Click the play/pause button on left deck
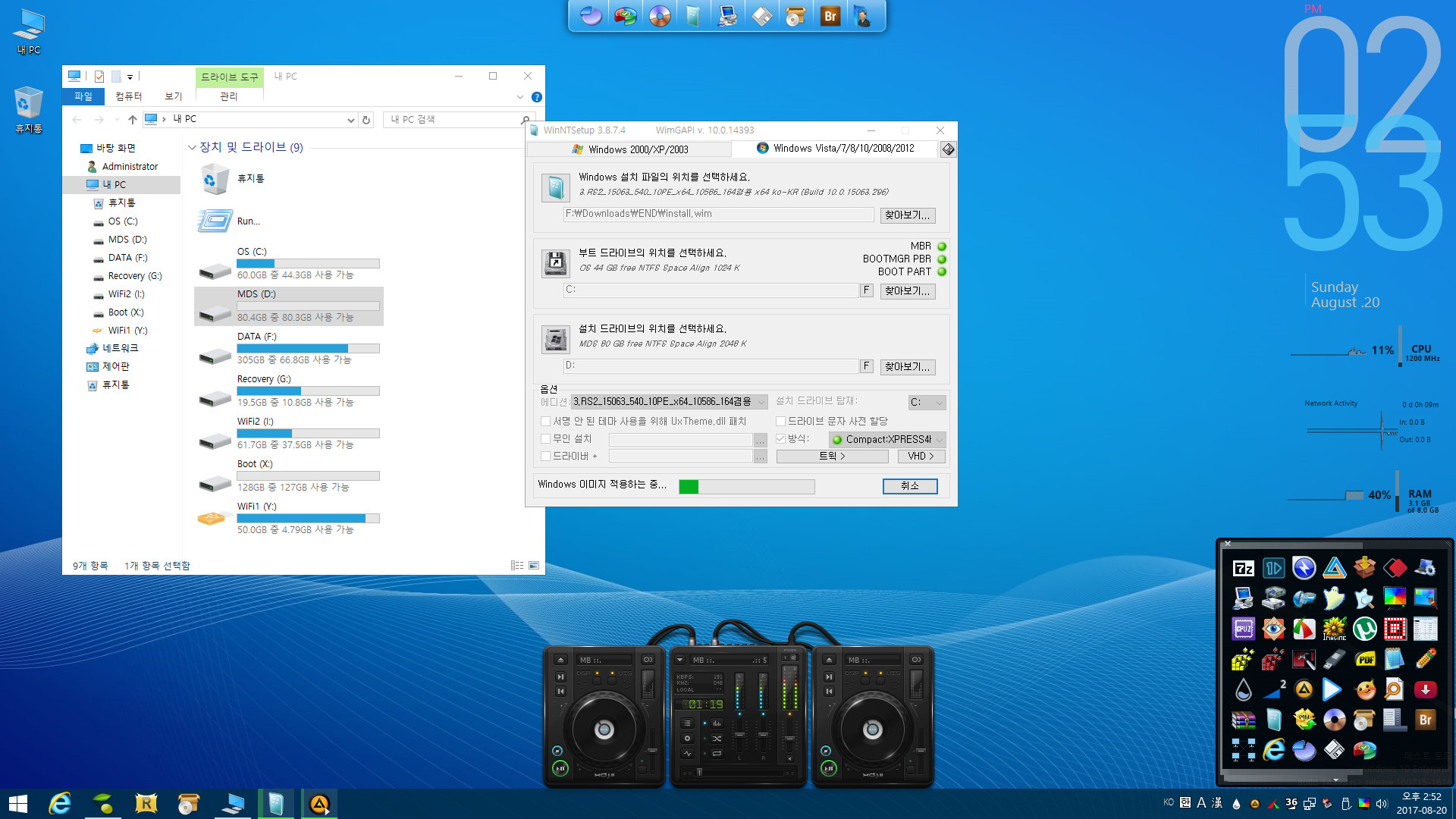This screenshot has height=819, width=1456. [560, 768]
